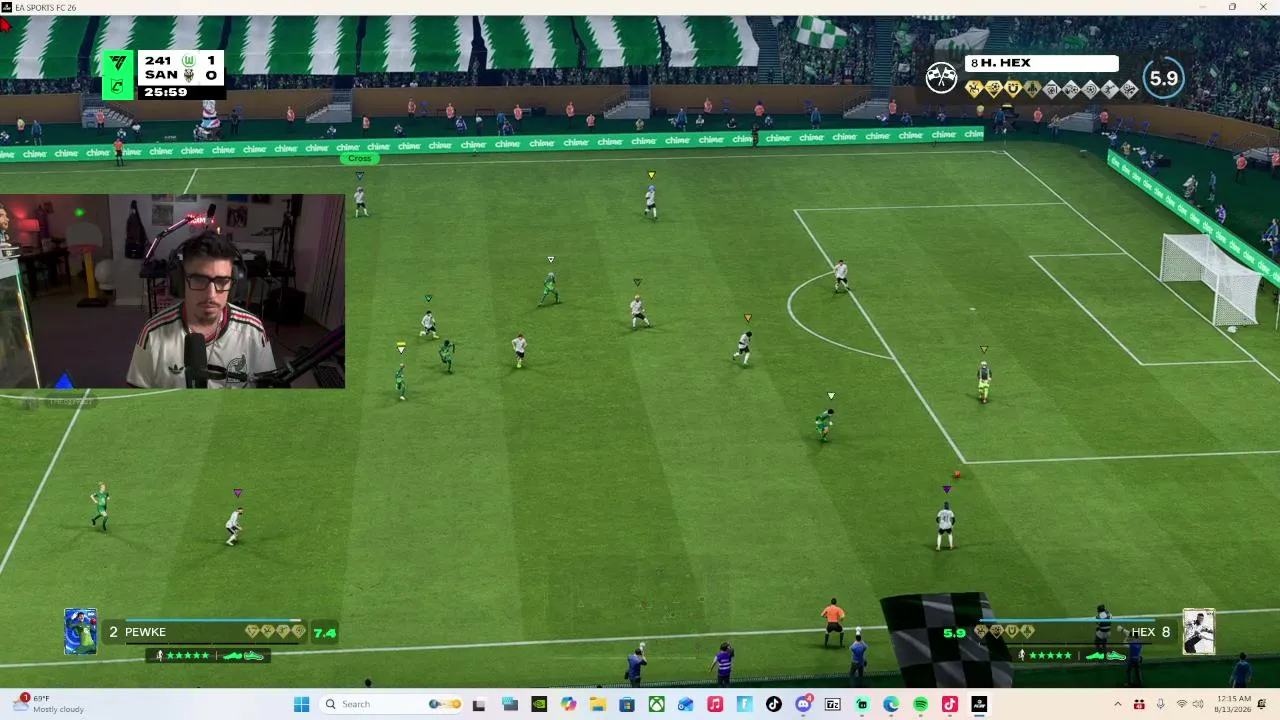Open the volume speaker tray icon

pyautogui.click(x=1198, y=704)
